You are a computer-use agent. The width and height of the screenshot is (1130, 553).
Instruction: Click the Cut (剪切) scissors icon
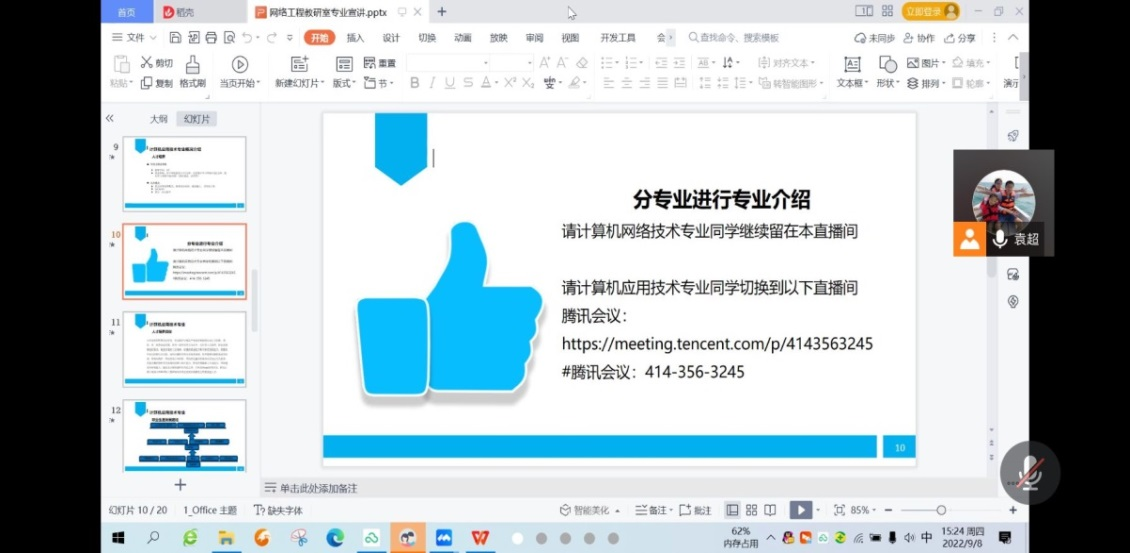pos(147,63)
